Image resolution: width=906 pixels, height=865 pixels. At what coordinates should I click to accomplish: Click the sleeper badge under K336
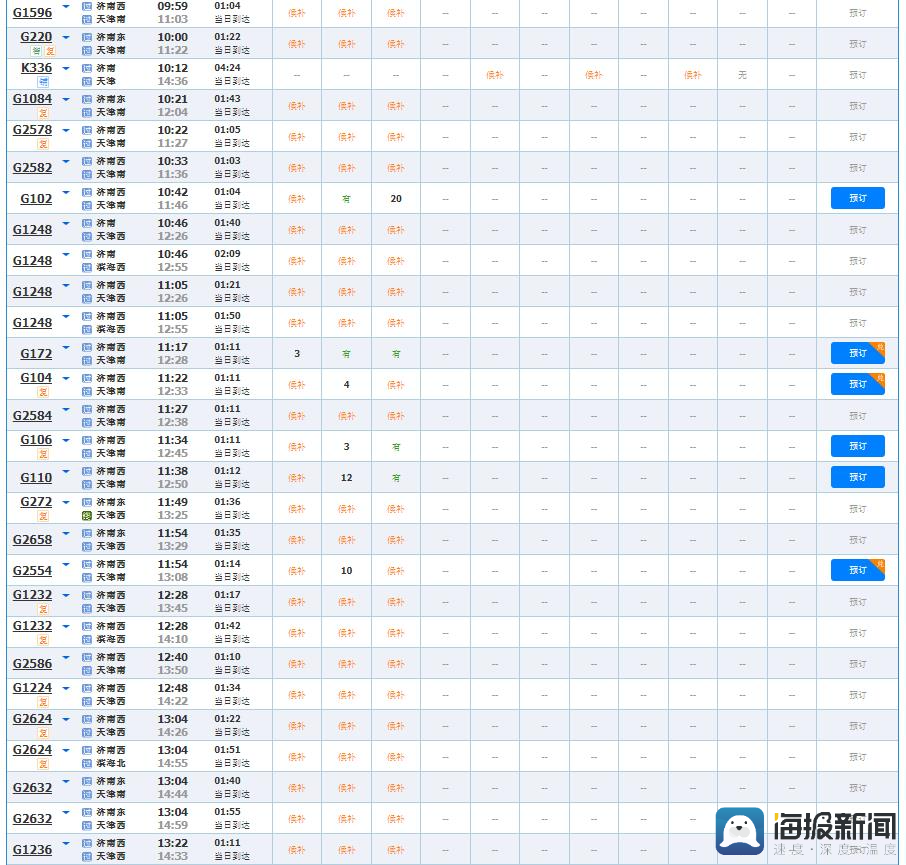click(43, 82)
